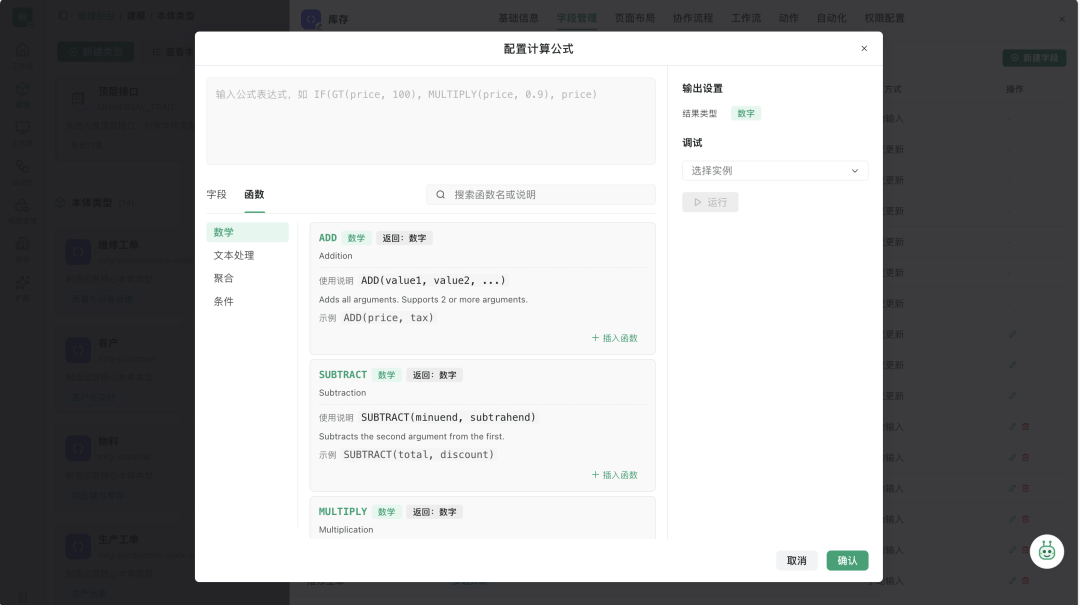The image size is (1080, 605).
Task: Open the chatbot assistant floating icon
Action: tap(1047, 551)
